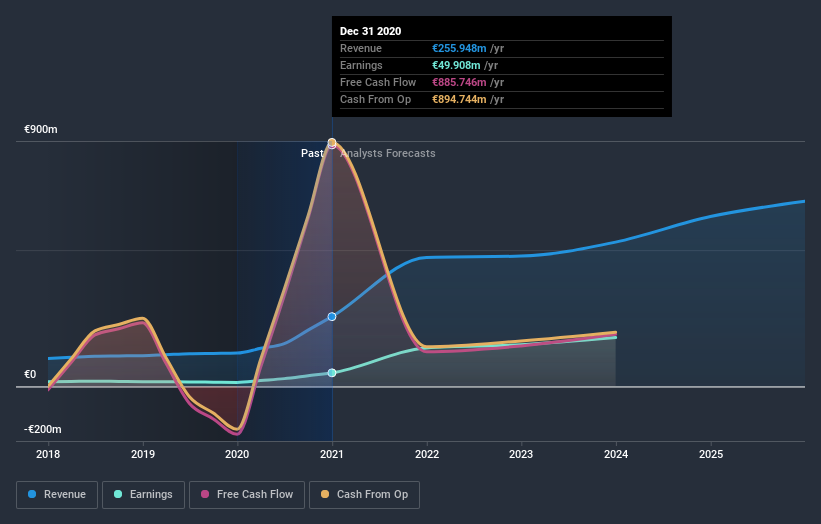This screenshot has height=524, width=821.
Task: Click the orange Cash From Op point at peak
Action: point(332,142)
